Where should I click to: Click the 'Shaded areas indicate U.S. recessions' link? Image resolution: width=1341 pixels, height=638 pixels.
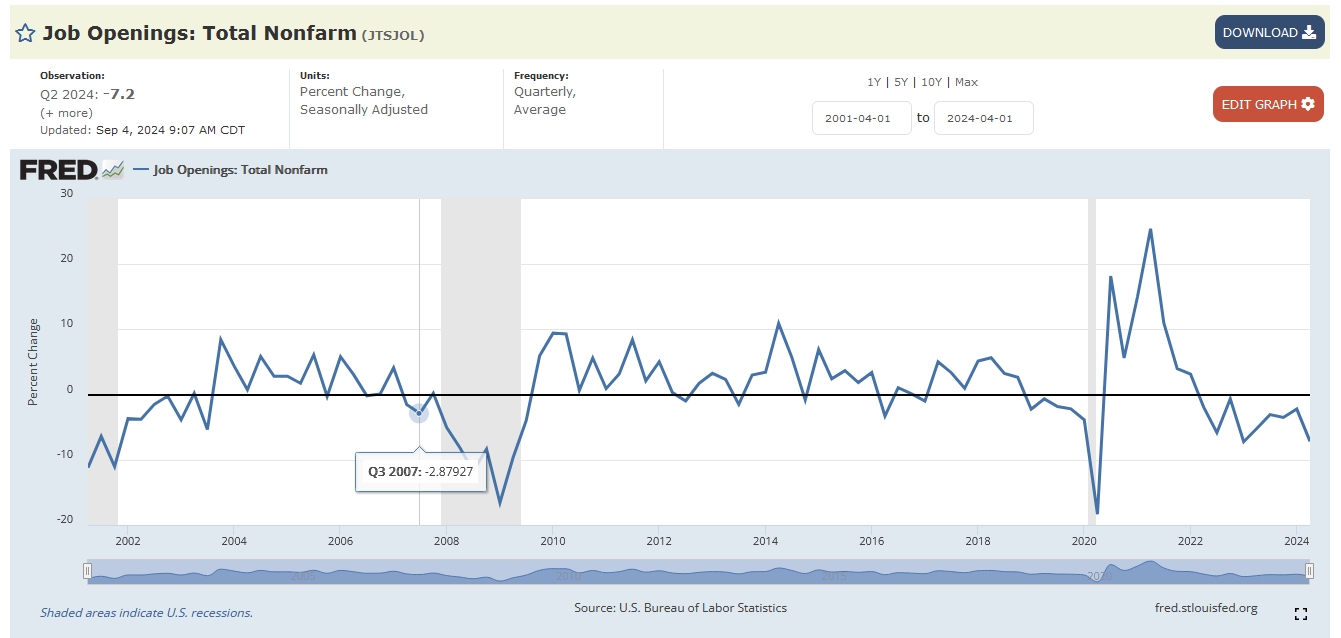tap(146, 612)
